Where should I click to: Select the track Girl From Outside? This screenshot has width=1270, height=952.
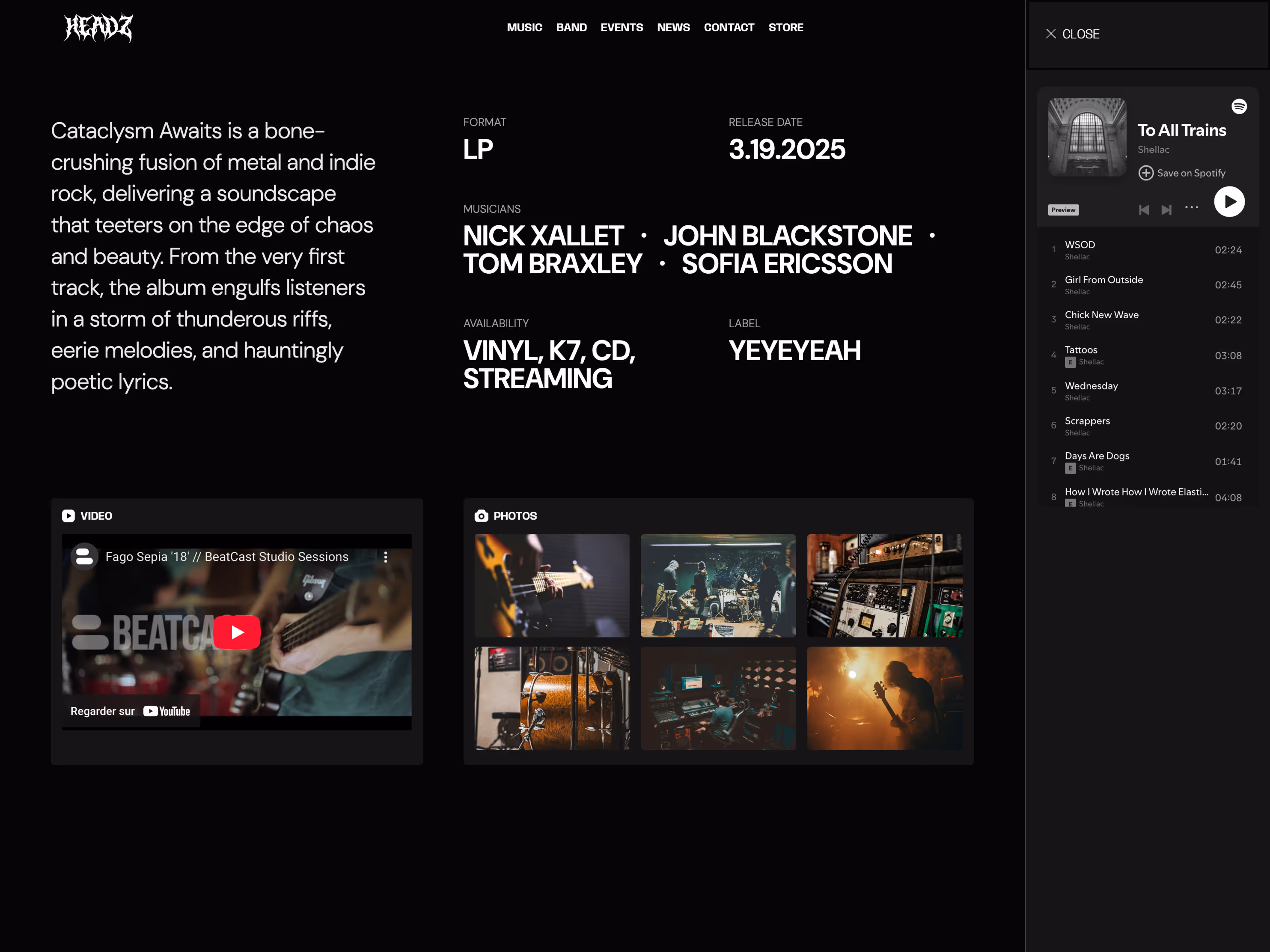(x=1103, y=280)
